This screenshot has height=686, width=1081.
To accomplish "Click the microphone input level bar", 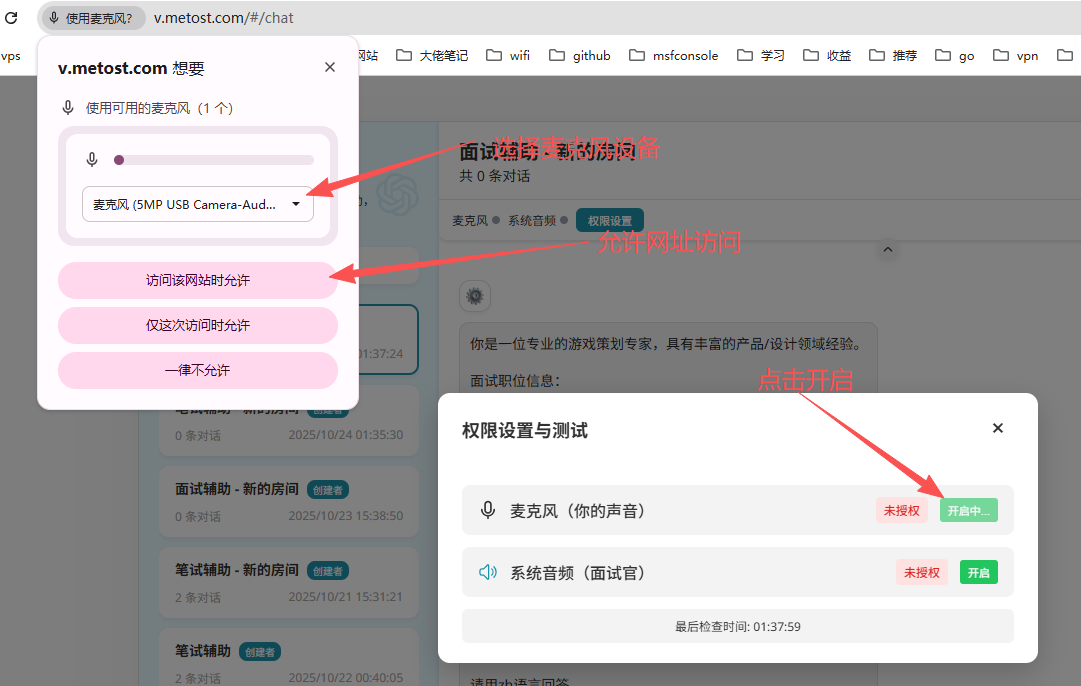I will (215, 160).
